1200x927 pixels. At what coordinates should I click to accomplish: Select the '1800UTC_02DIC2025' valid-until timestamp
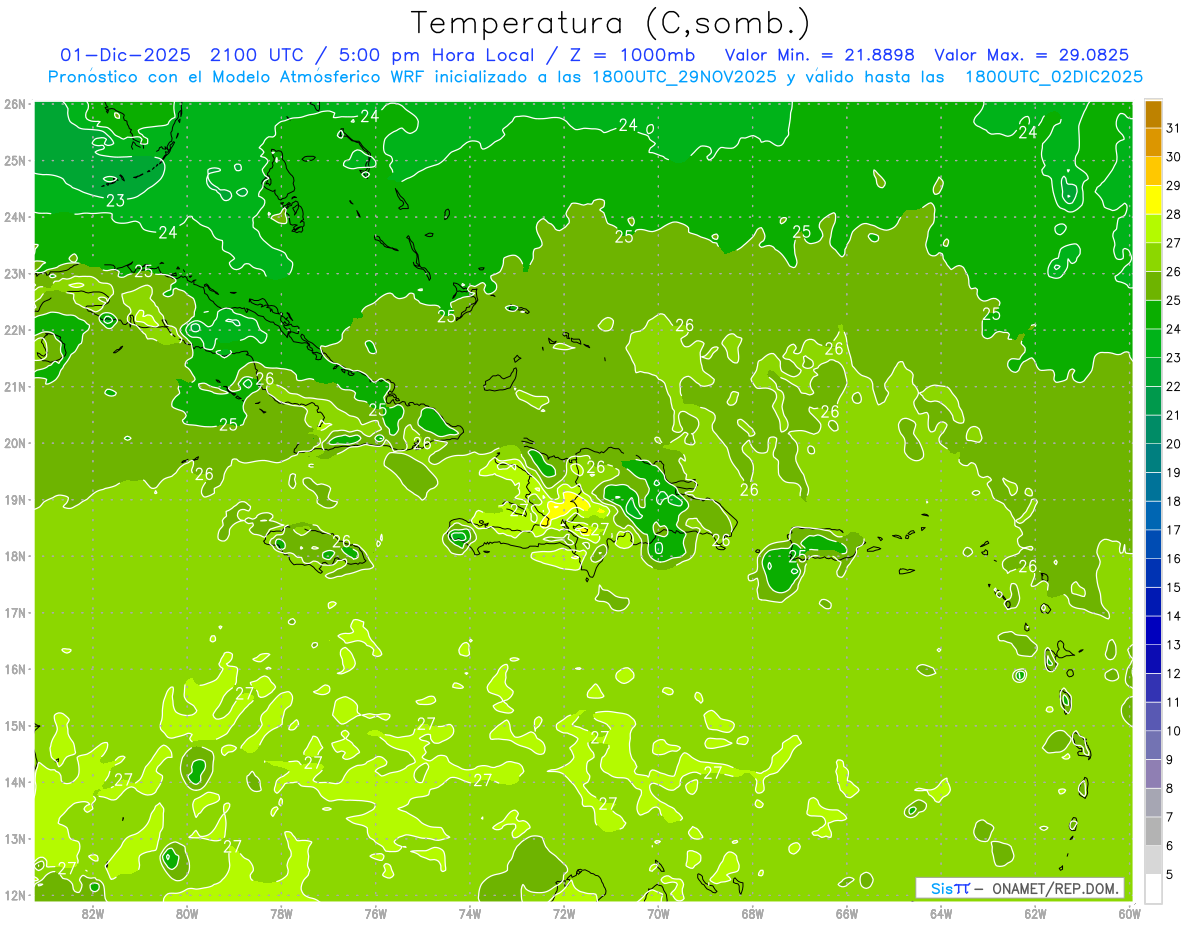pos(1055,76)
